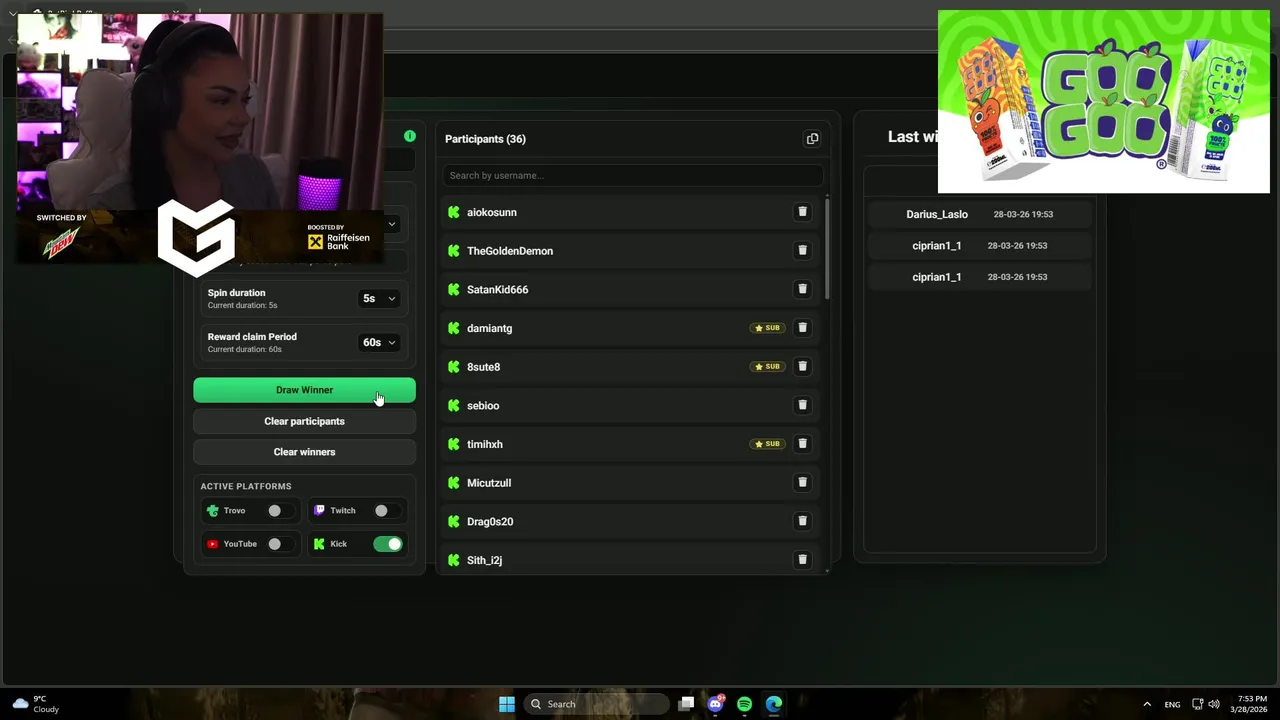This screenshot has width=1280, height=720.
Task: Show hidden system tray icons
Action: click(x=1147, y=704)
